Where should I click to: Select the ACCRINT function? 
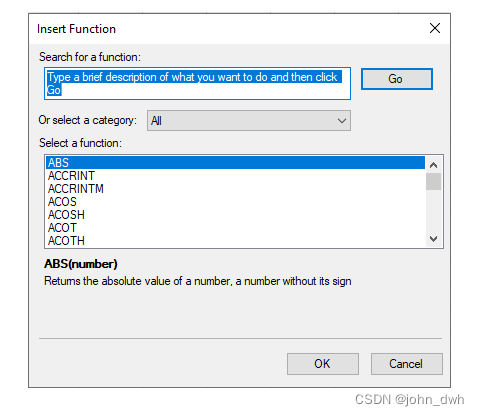point(235,176)
